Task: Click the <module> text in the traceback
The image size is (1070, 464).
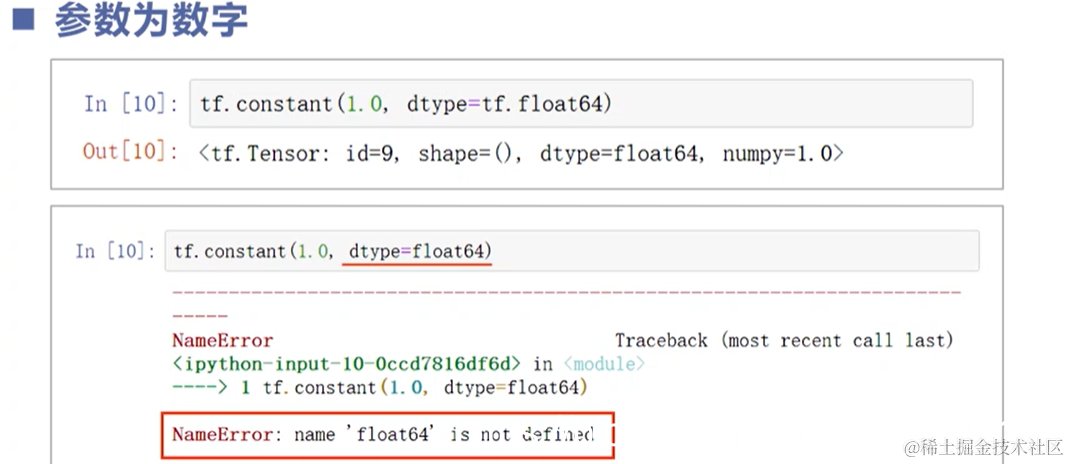Action: (604, 364)
